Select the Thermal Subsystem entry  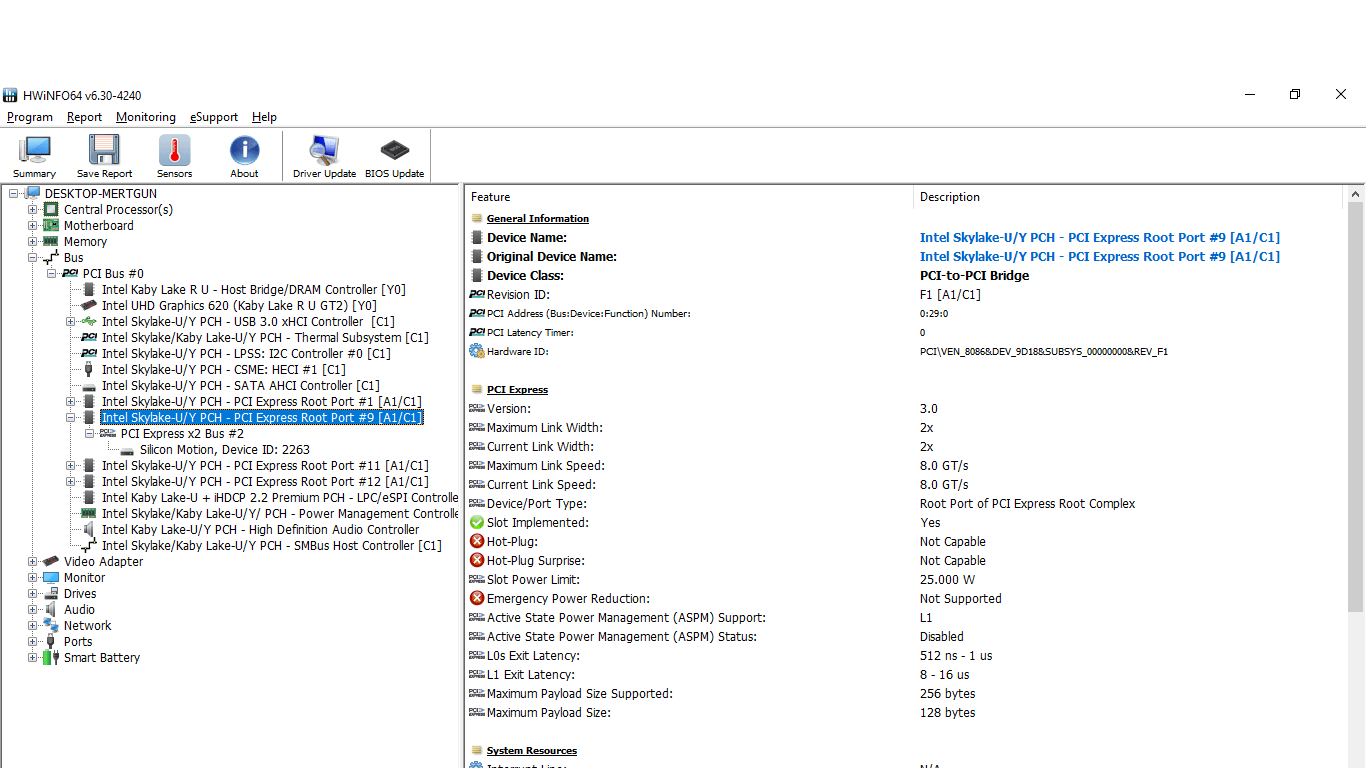tap(265, 338)
